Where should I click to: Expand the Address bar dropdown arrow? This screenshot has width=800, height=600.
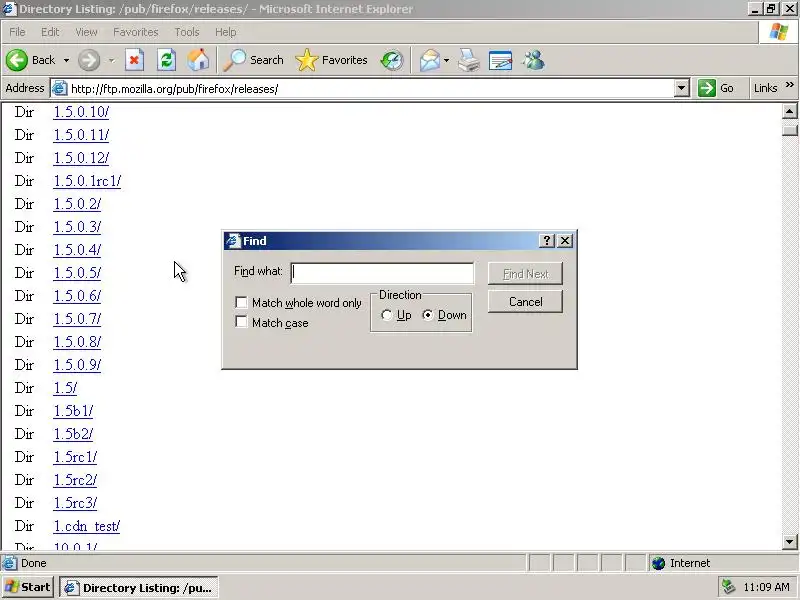pyautogui.click(x=682, y=88)
